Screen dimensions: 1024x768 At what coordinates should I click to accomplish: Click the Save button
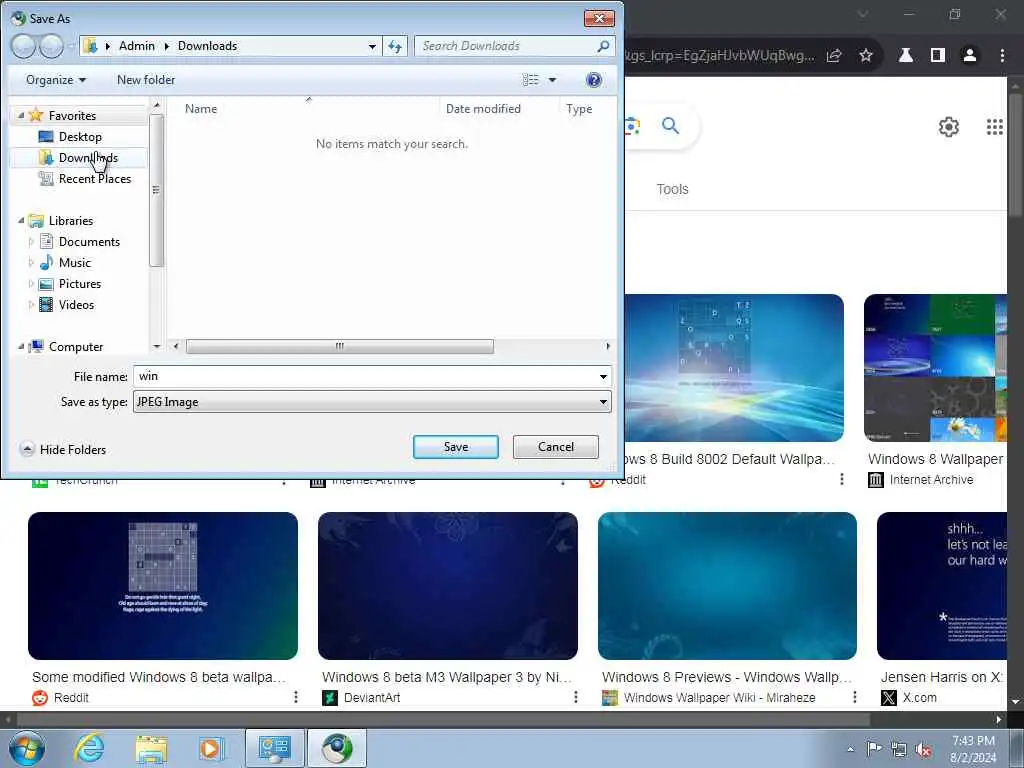[x=456, y=447]
